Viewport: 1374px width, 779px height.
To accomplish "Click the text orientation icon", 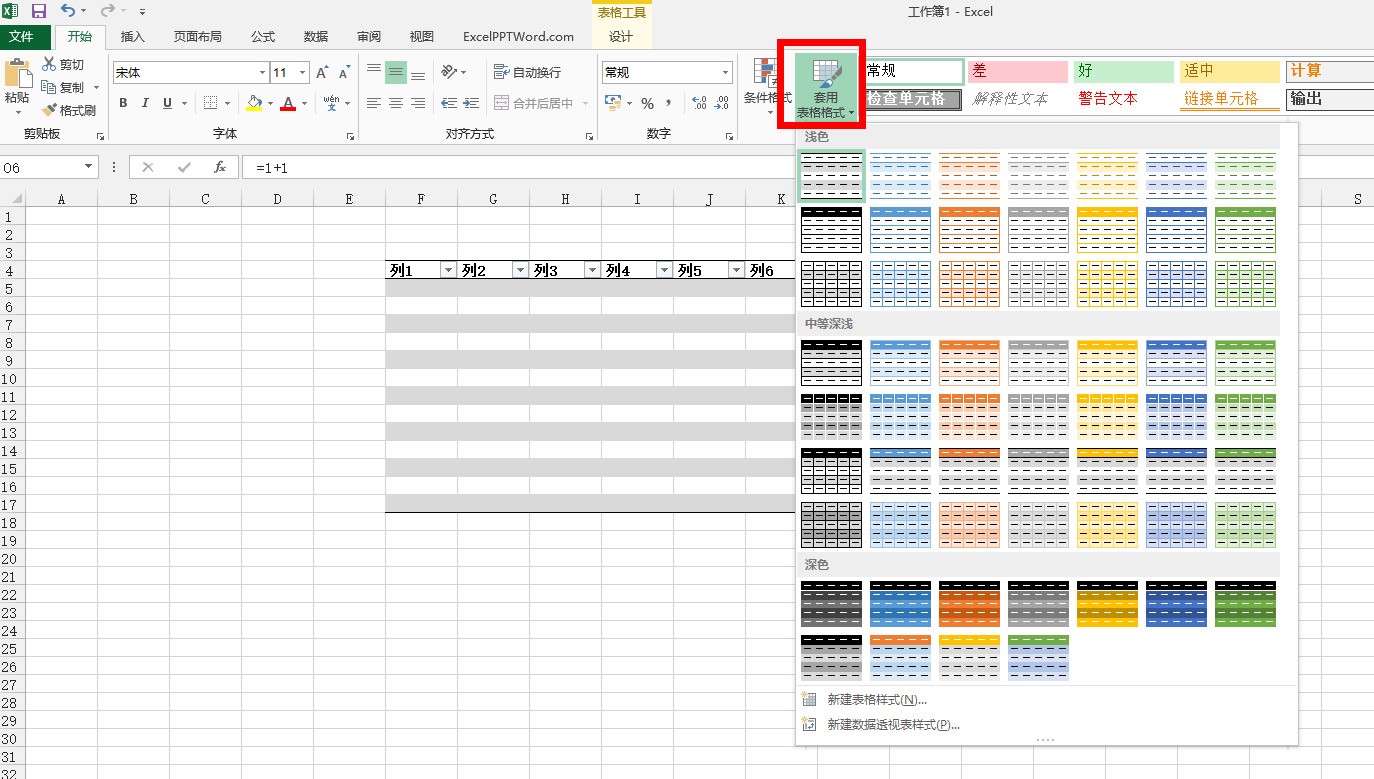I will 450,72.
